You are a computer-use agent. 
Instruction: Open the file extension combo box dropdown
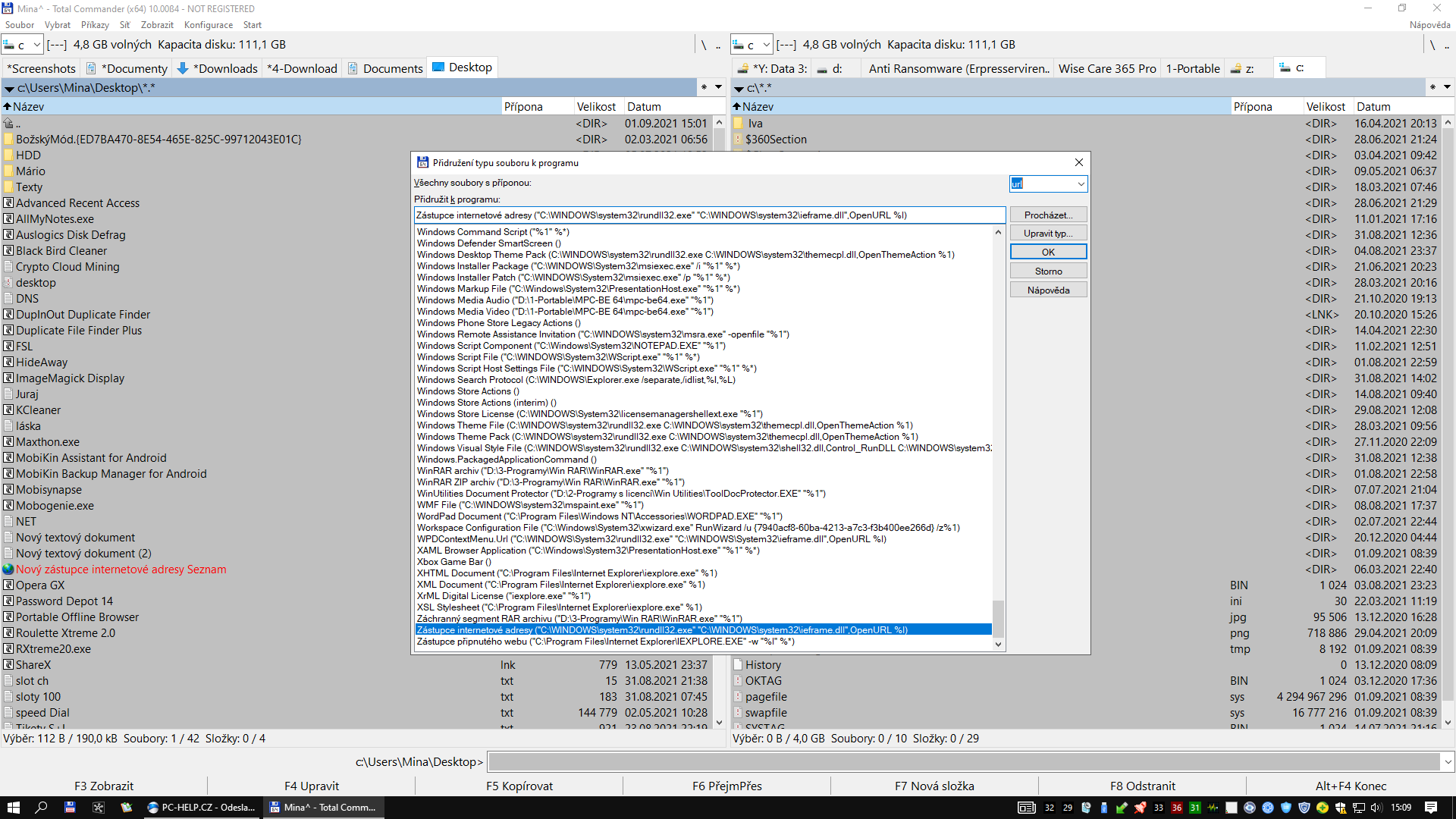[x=1081, y=184]
